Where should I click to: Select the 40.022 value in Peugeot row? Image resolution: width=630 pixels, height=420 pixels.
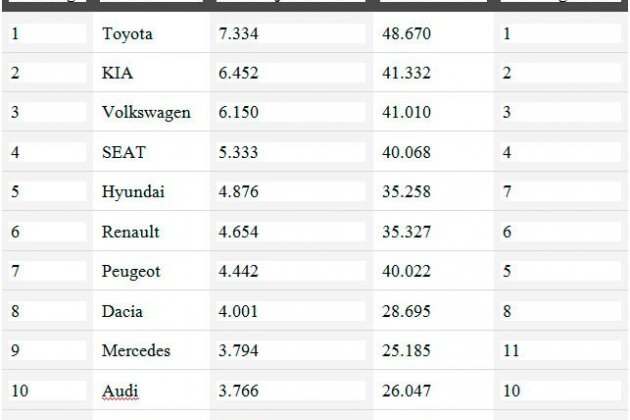(406, 272)
